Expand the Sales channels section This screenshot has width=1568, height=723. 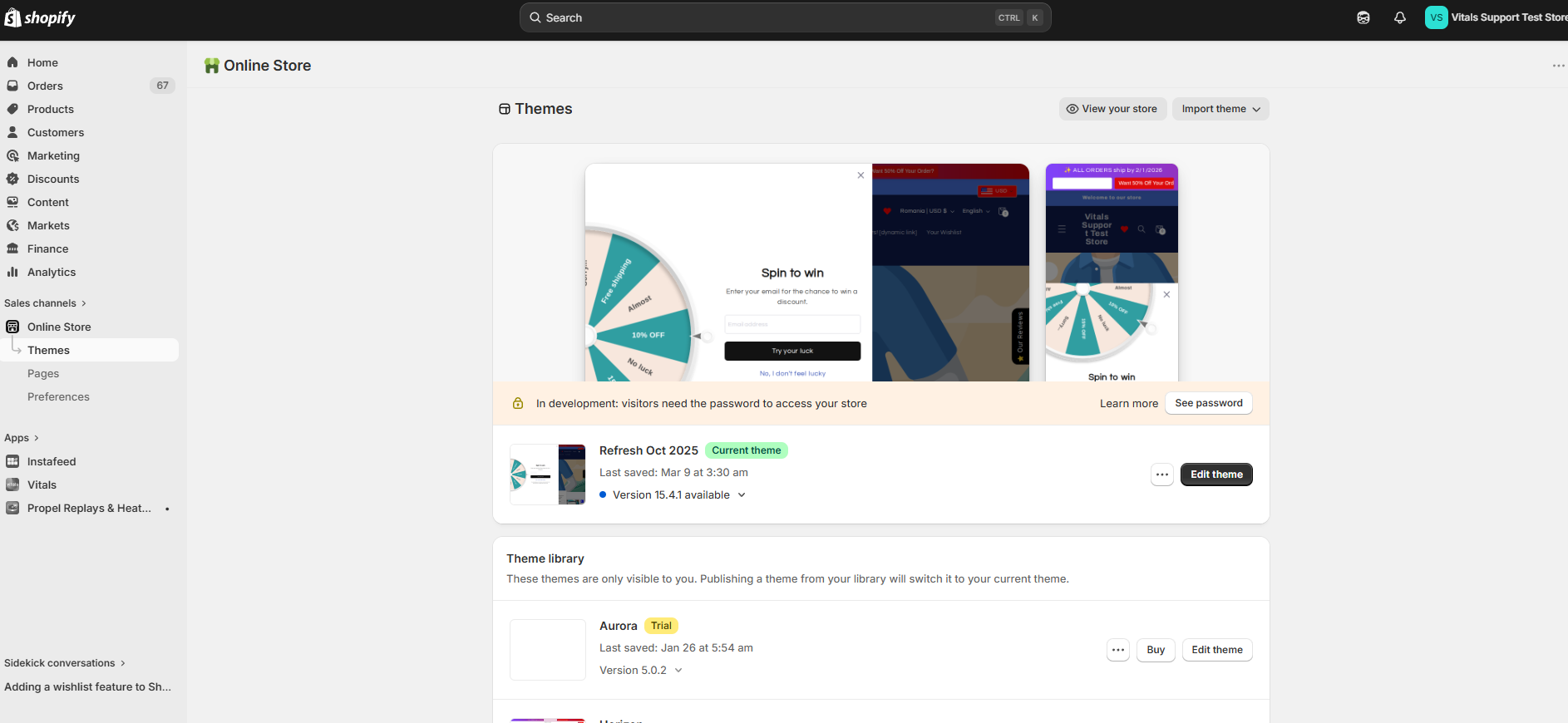pos(45,303)
